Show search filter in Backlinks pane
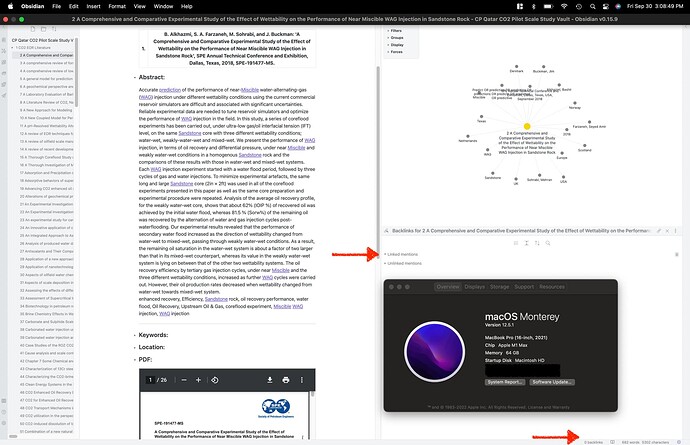This screenshot has width=690, height=445. pyautogui.click(x=548, y=243)
